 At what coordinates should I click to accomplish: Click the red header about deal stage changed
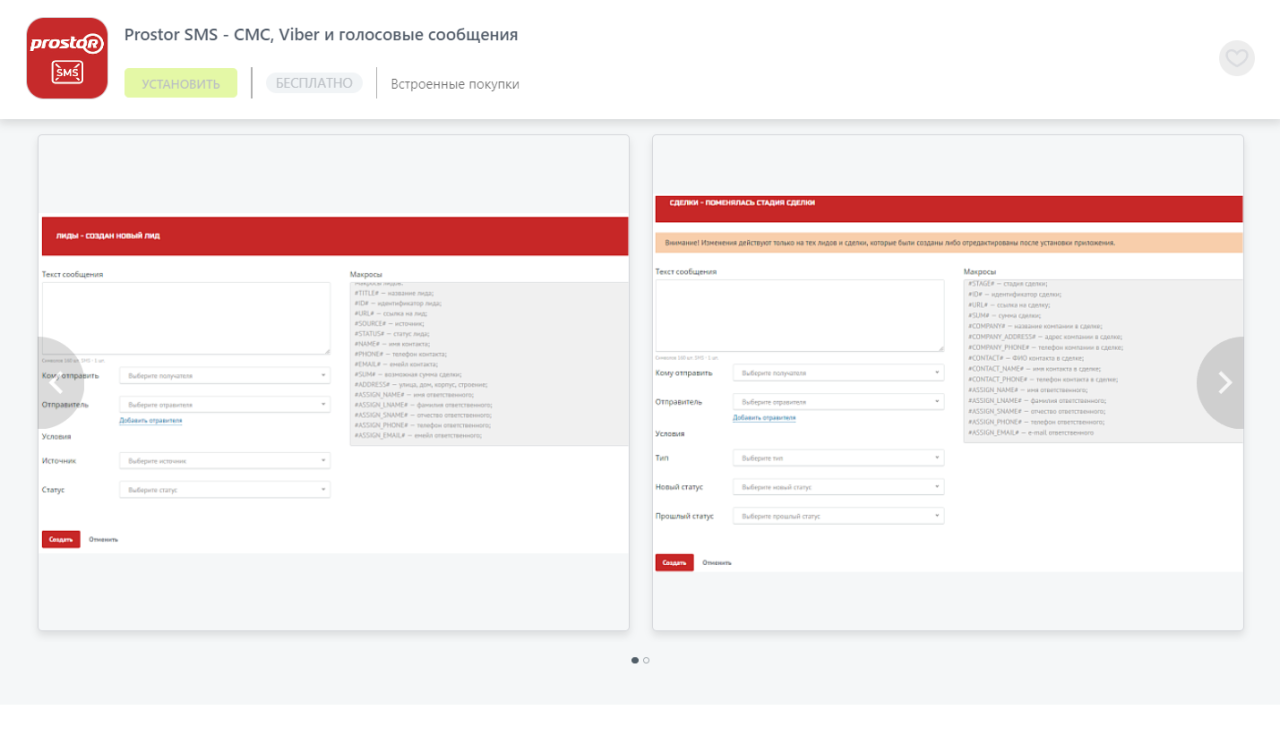tap(948, 208)
